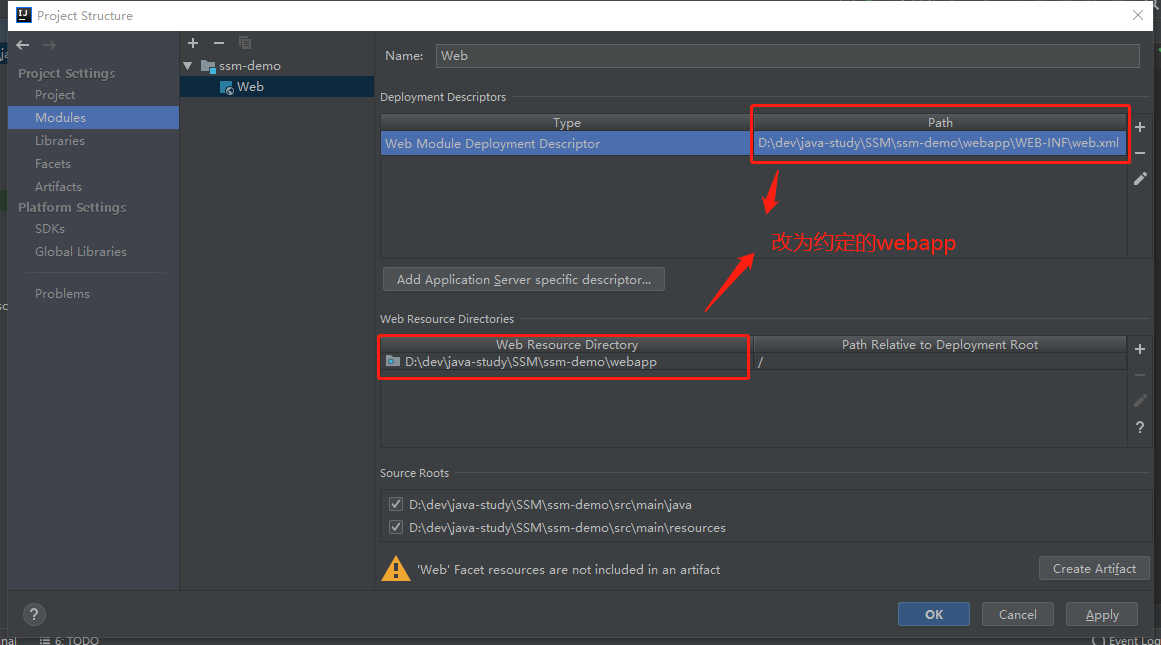Viewport: 1161px width, 645px height.
Task: Open the Problems section
Action: (62, 294)
